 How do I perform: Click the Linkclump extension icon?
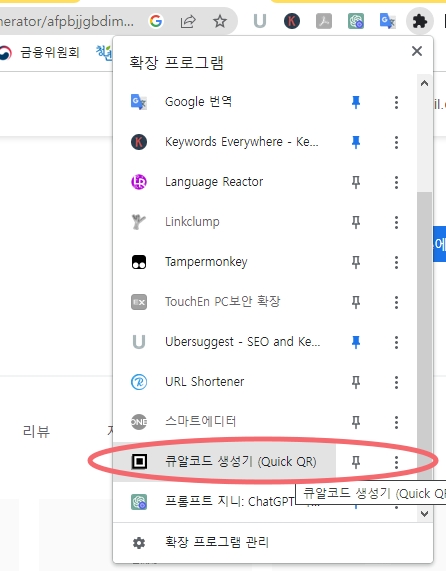tap(139, 222)
